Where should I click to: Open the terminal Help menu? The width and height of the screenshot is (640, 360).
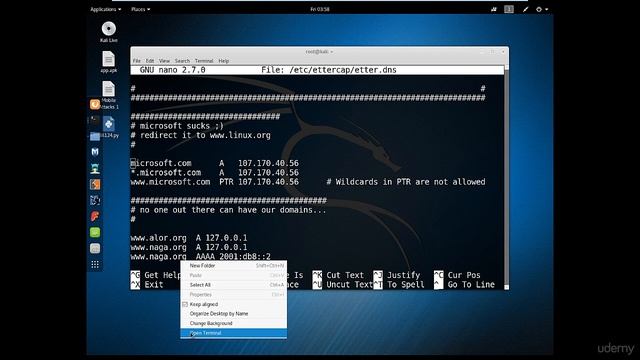tap(224, 61)
